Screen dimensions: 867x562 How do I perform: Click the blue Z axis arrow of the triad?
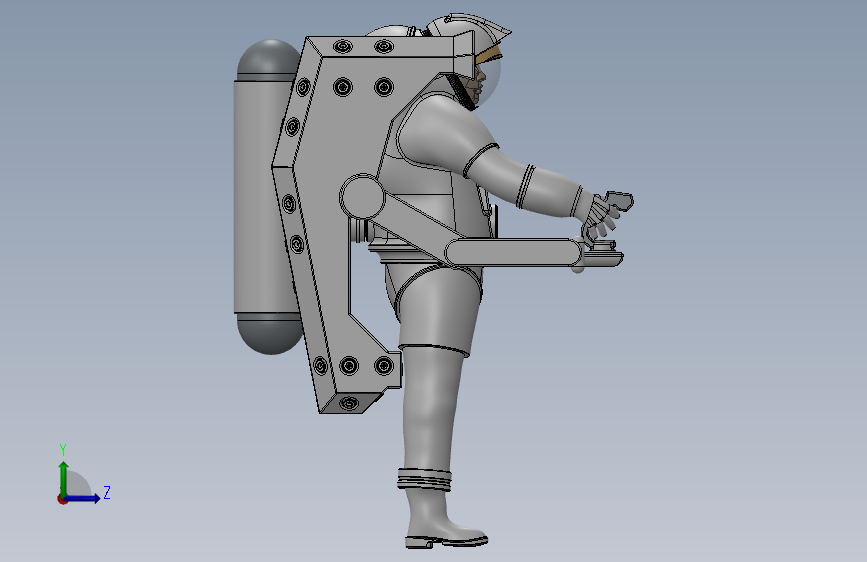point(83,498)
